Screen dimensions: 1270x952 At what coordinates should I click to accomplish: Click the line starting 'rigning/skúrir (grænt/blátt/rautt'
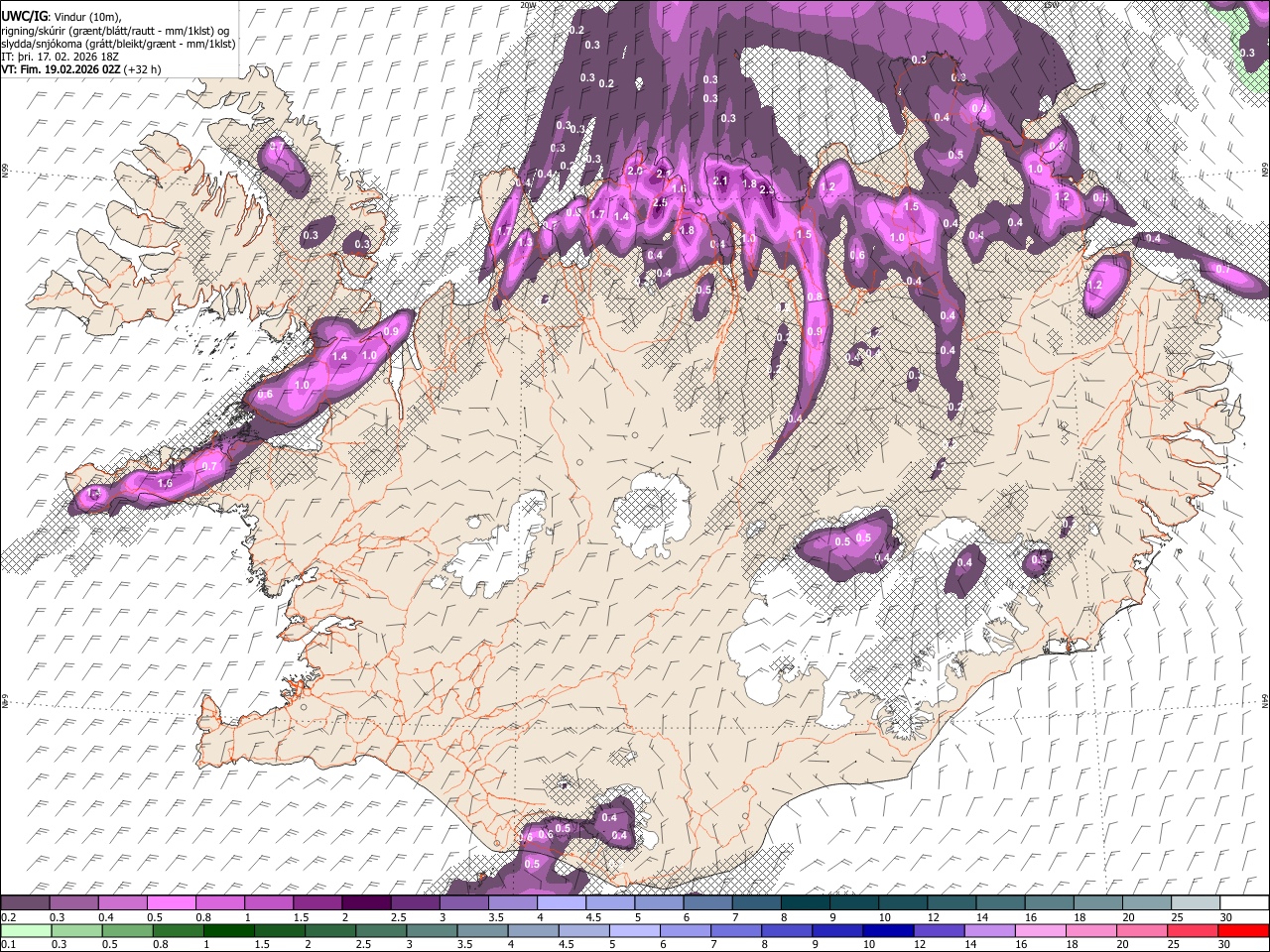pos(116,30)
